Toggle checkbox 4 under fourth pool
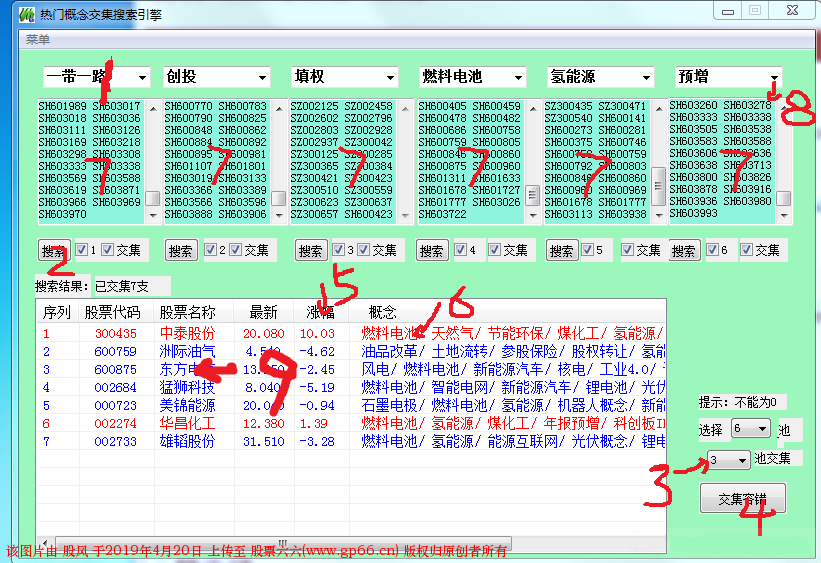Screen dimensions: 821x563 pyautogui.click(x=460, y=250)
